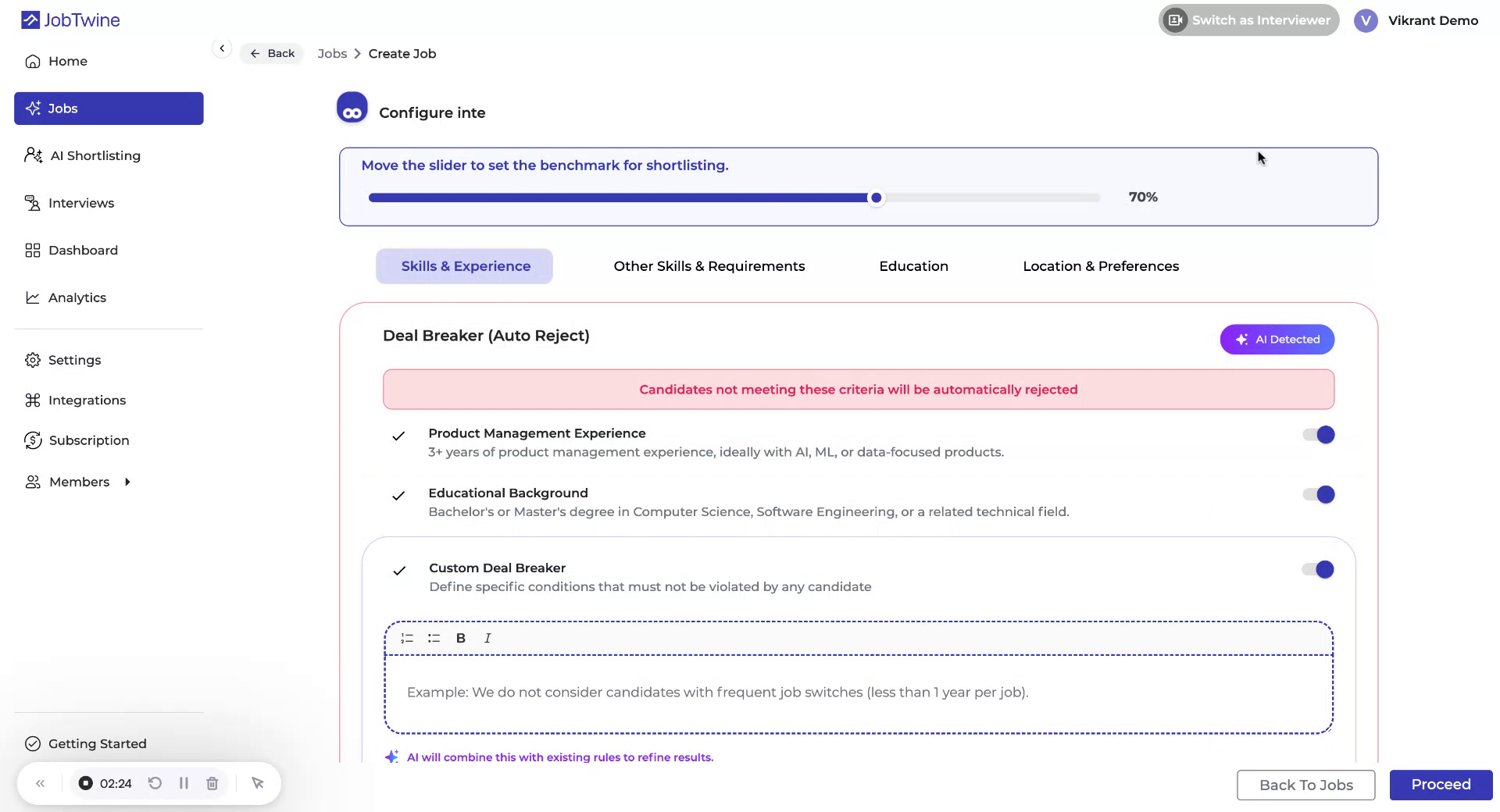Open the Education tab
The height and width of the screenshot is (812, 1500).
[913, 265]
